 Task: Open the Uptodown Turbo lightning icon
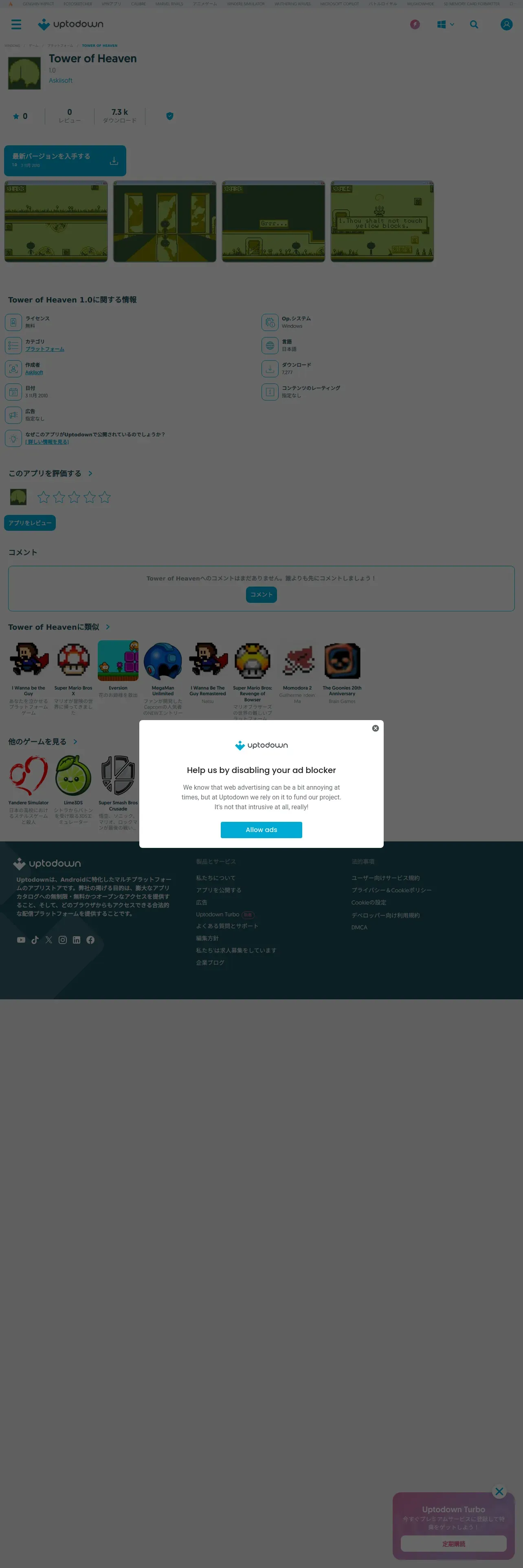coord(415,24)
